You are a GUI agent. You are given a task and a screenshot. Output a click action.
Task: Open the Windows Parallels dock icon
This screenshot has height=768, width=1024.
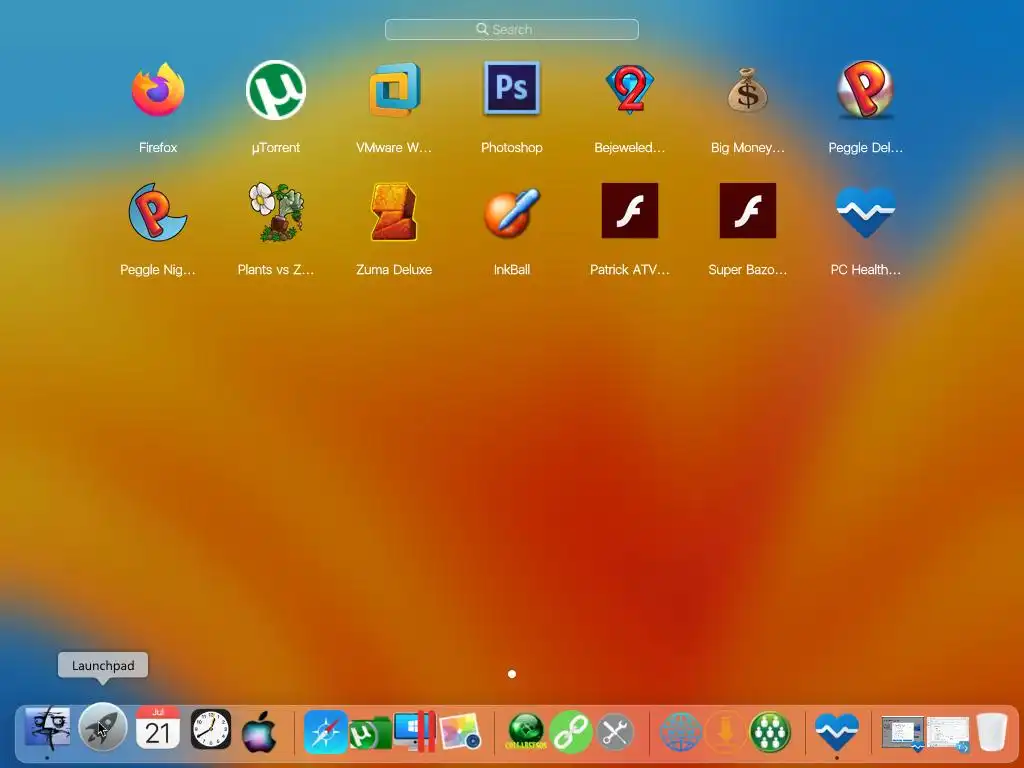pyautogui.click(x=415, y=731)
